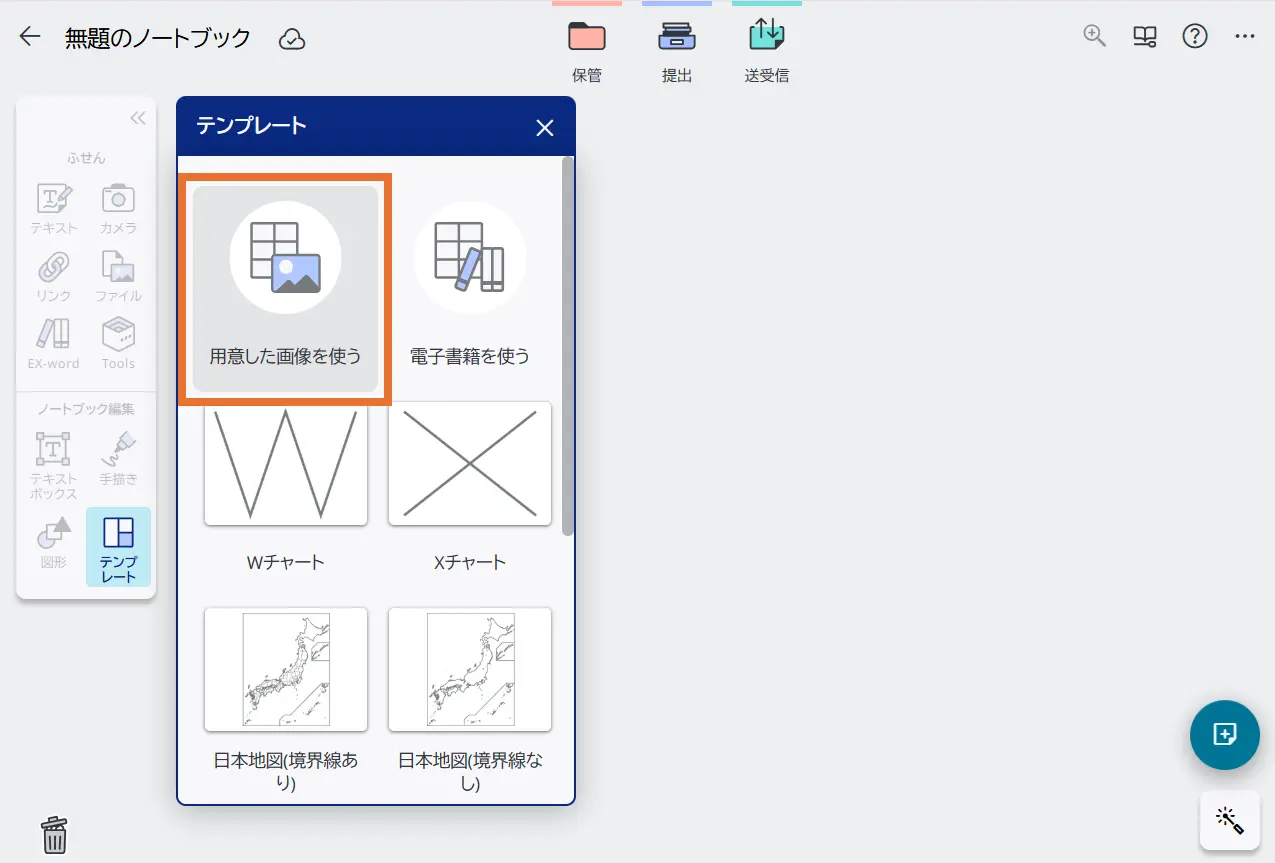Screen dimensions: 1275x863
Task: Open the 提出 submission box
Action: pos(677,50)
